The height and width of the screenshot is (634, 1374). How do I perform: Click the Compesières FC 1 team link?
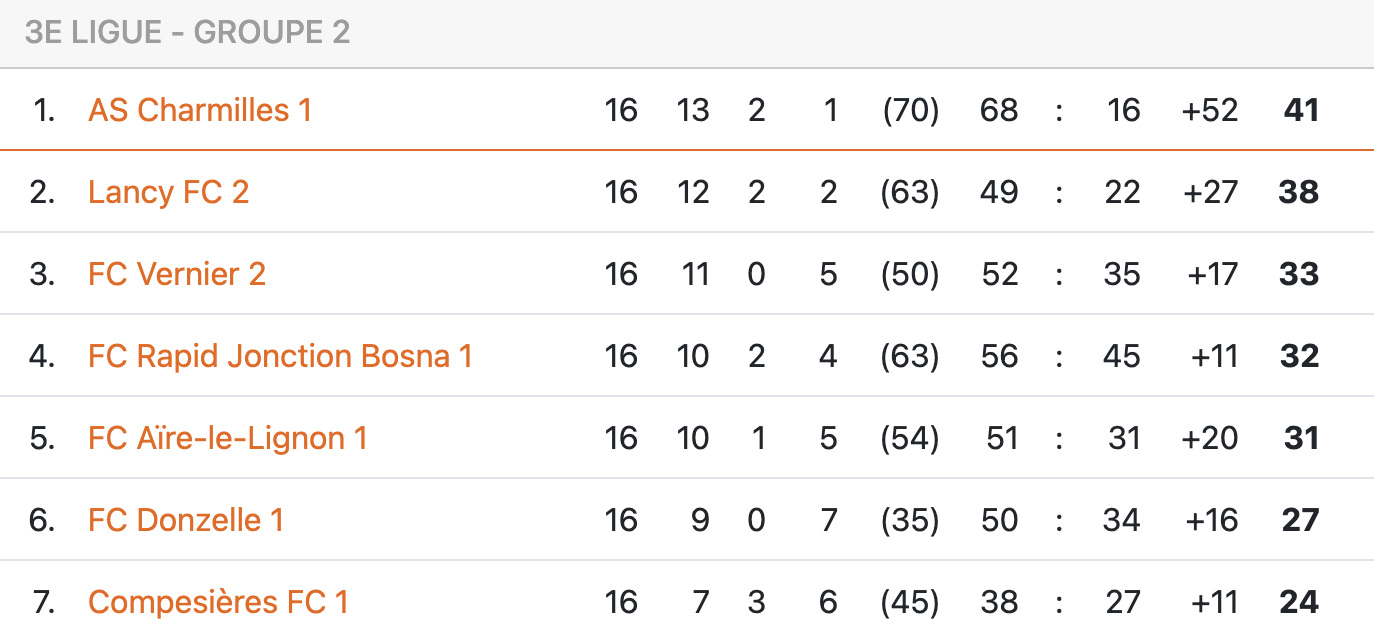[218, 602]
